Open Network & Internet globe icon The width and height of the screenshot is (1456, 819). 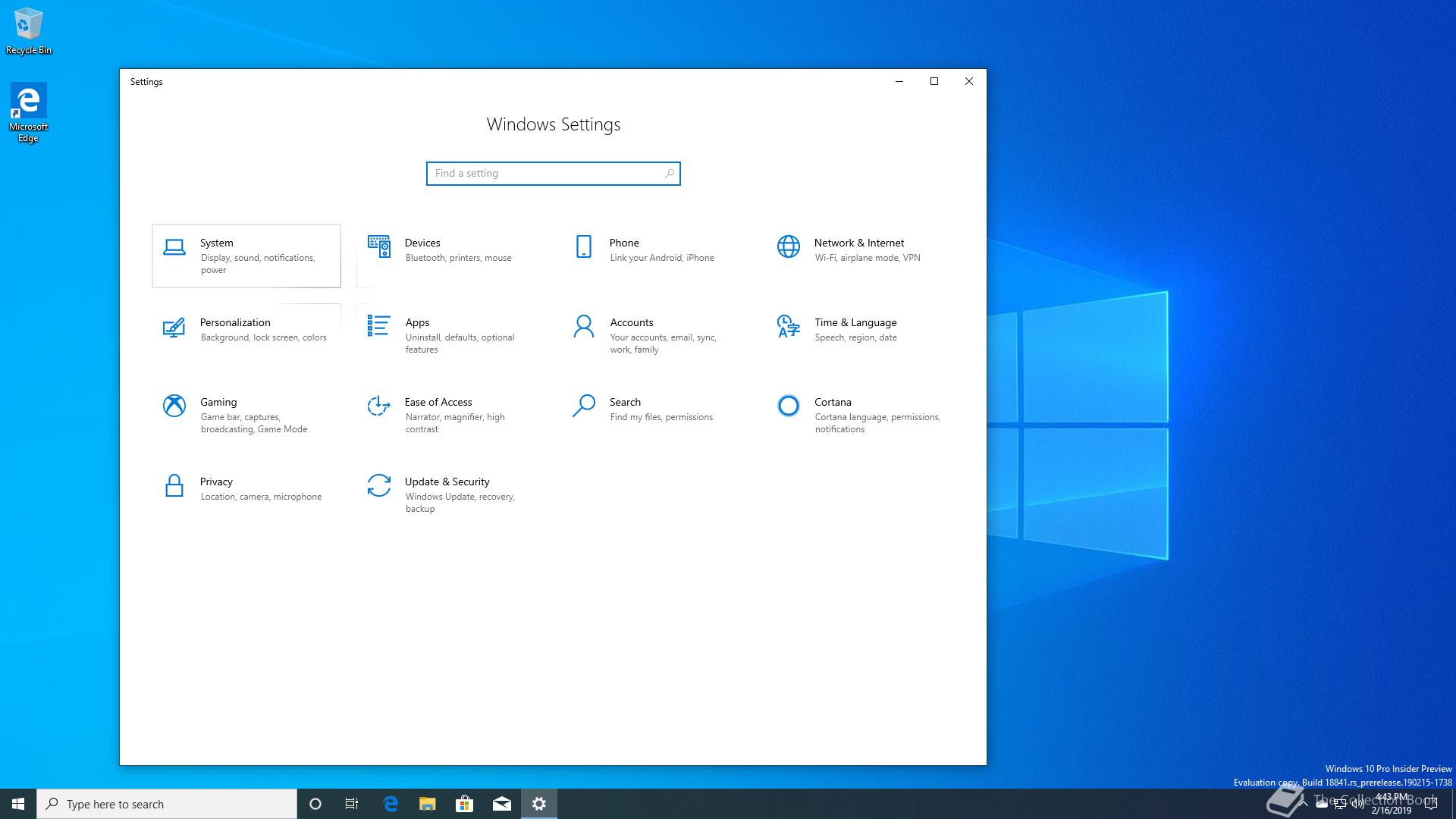tap(788, 246)
